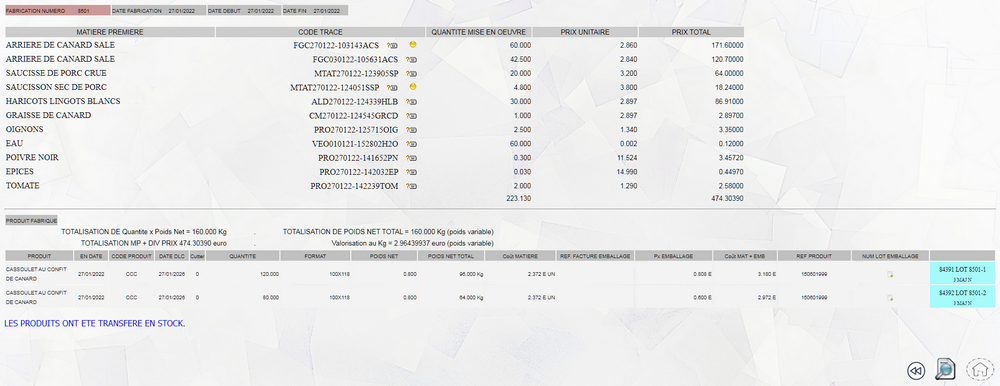
Task: Click the cyan 84392 LOT 8501-2 cell
Action: click(962, 297)
